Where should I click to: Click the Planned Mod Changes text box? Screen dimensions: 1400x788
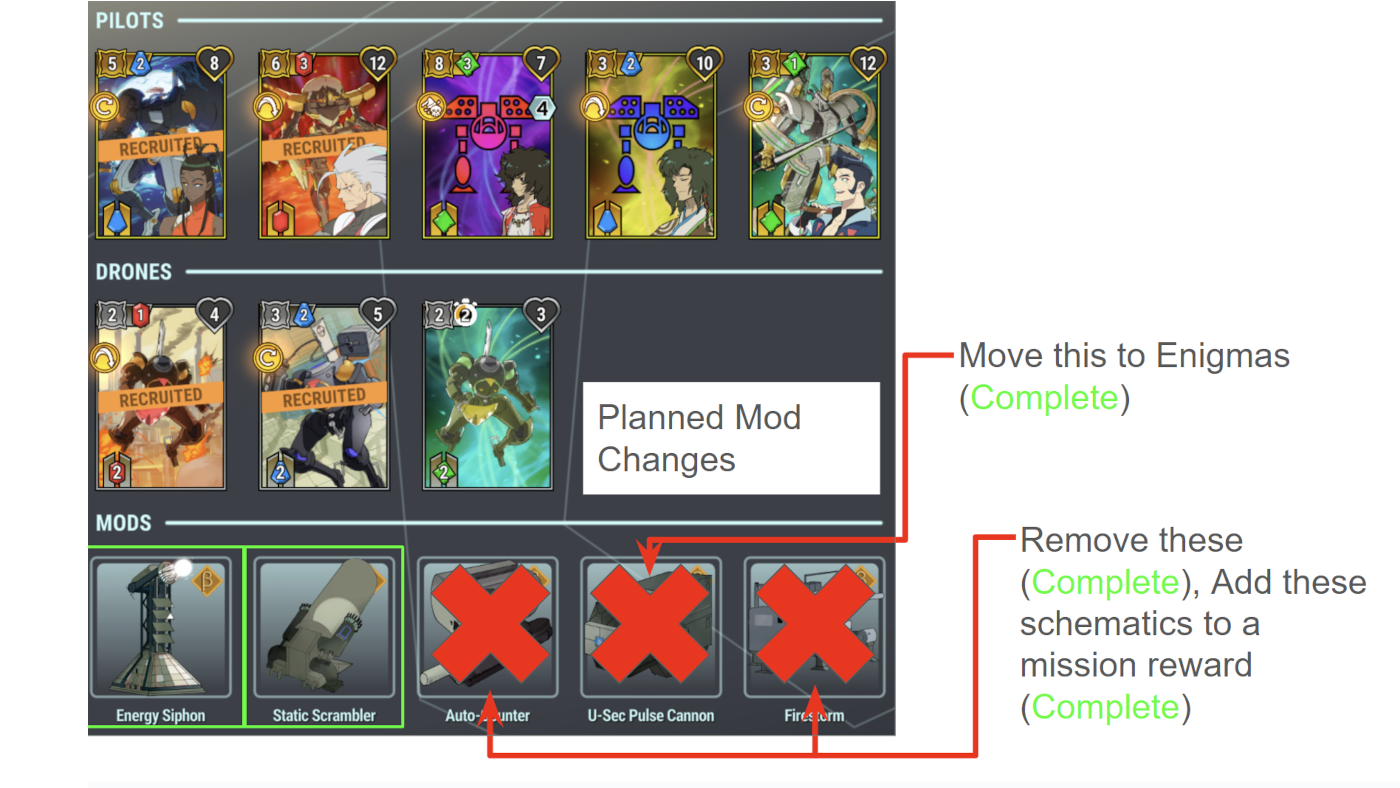731,438
